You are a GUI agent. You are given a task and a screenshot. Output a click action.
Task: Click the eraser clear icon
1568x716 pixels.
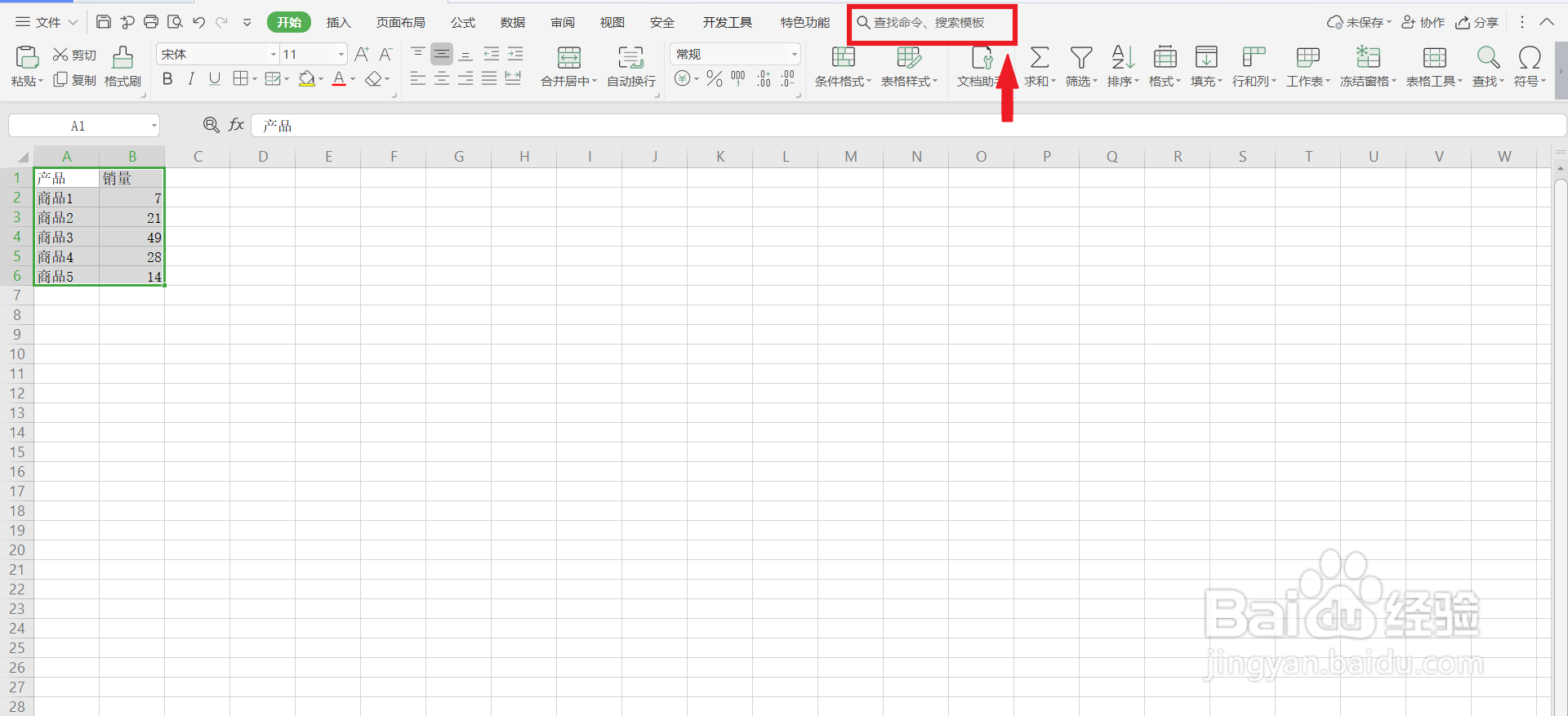coord(373,78)
